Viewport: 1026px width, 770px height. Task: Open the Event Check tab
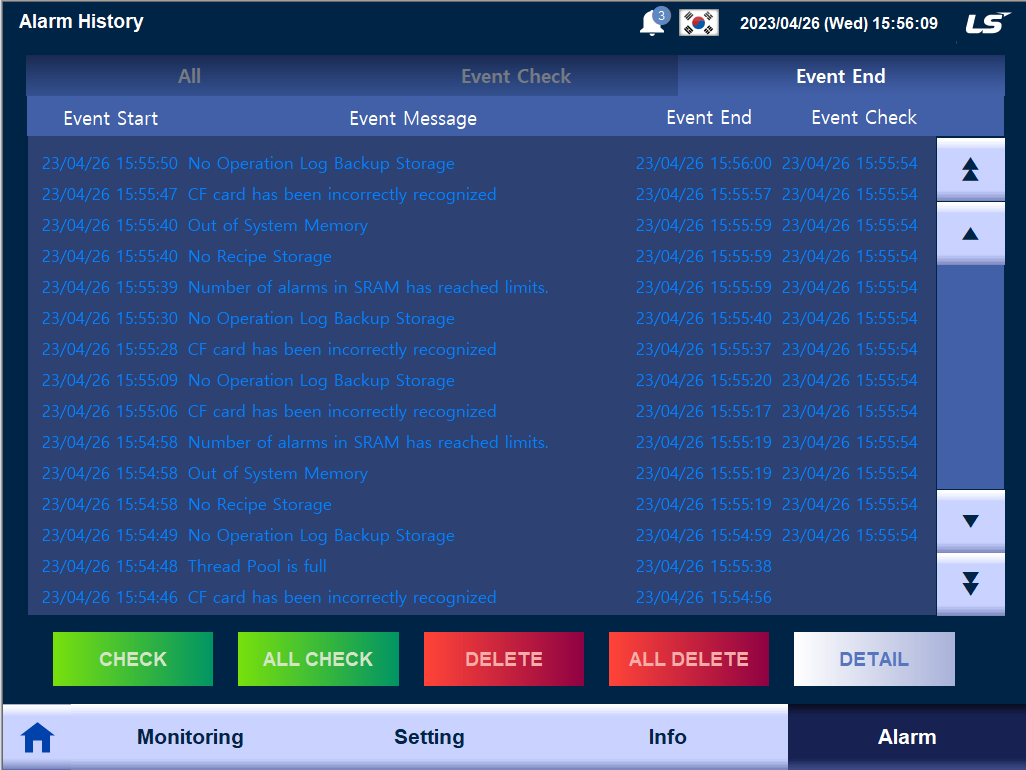(516, 76)
